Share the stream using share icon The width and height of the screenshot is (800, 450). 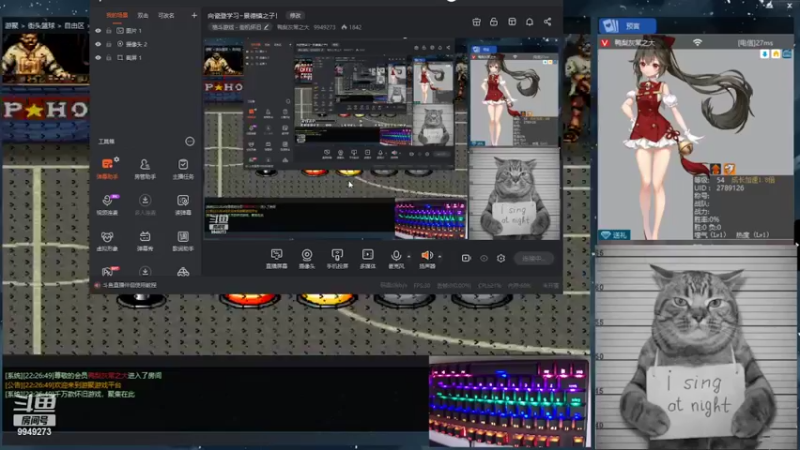click(x=547, y=22)
